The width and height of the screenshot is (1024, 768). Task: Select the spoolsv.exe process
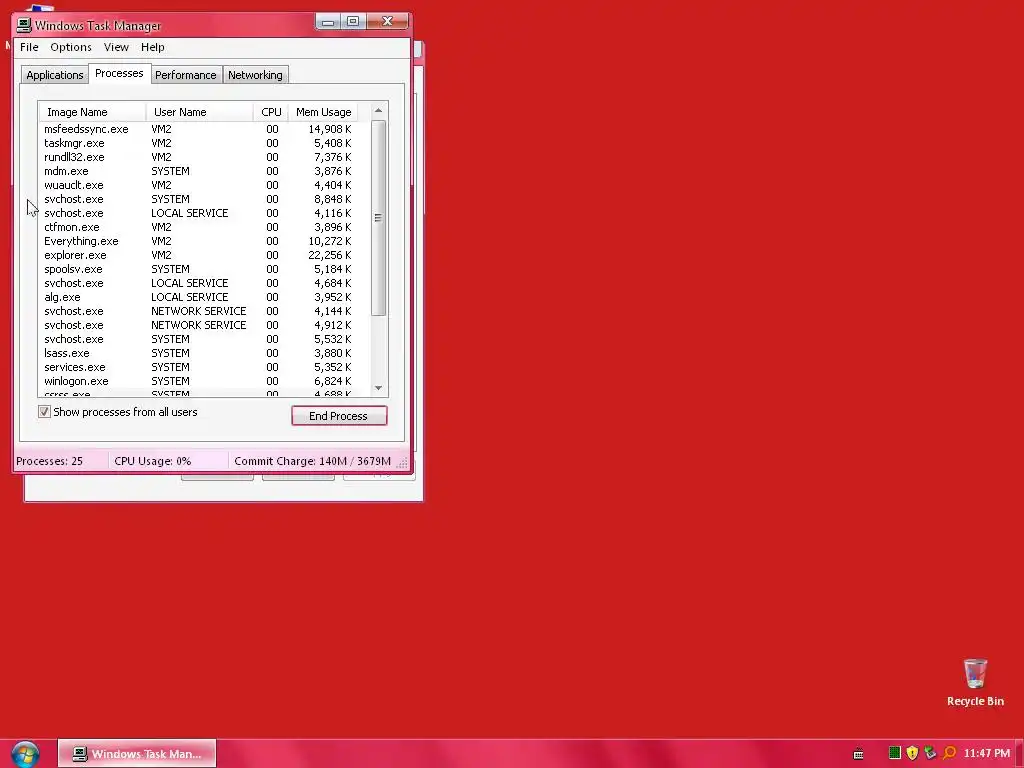pyautogui.click(x=198, y=269)
